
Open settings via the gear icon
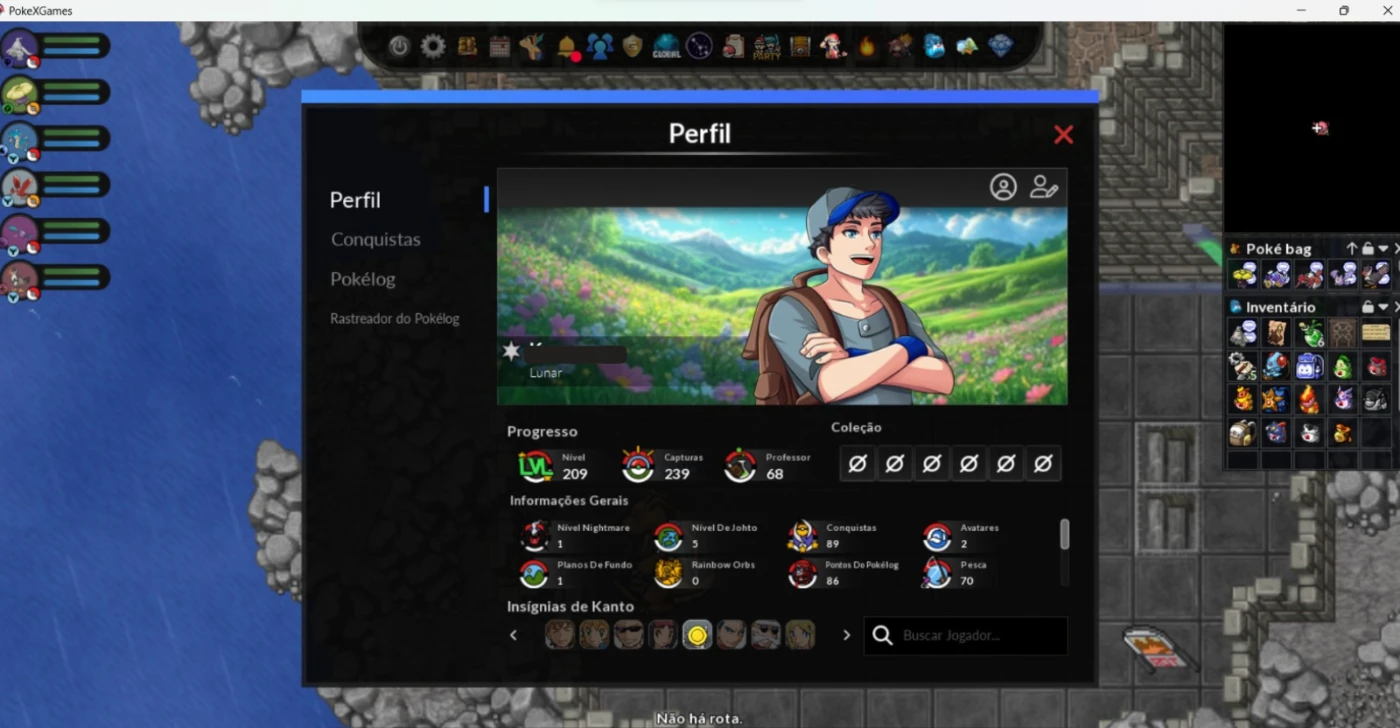pyautogui.click(x=432, y=47)
